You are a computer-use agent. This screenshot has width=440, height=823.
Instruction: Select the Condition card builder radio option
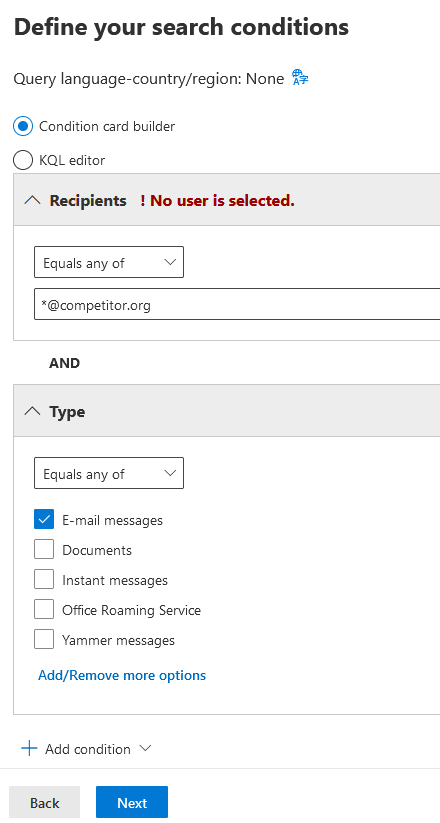coord(23,126)
